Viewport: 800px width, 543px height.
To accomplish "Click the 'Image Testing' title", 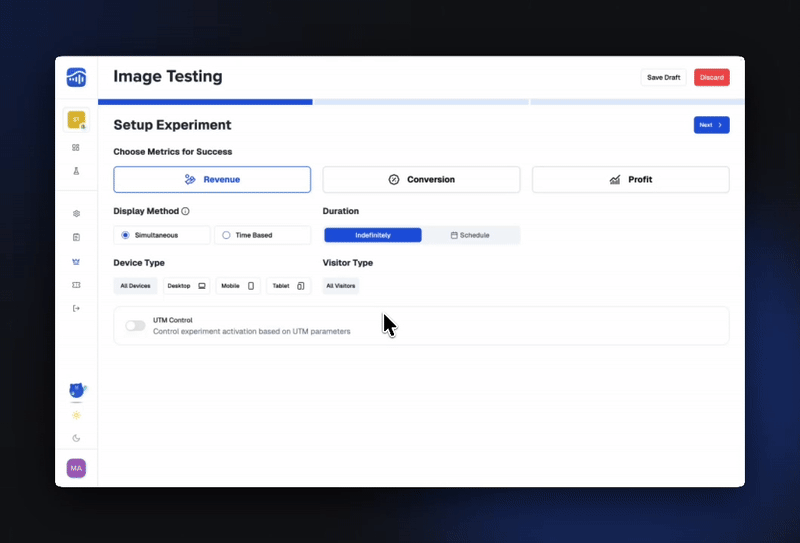I will tap(168, 77).
